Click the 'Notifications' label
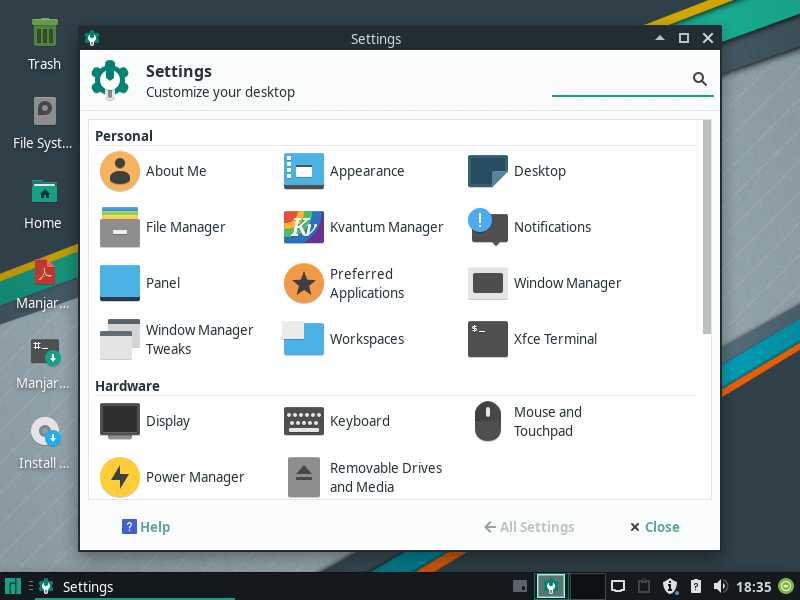 click(553, 227)
